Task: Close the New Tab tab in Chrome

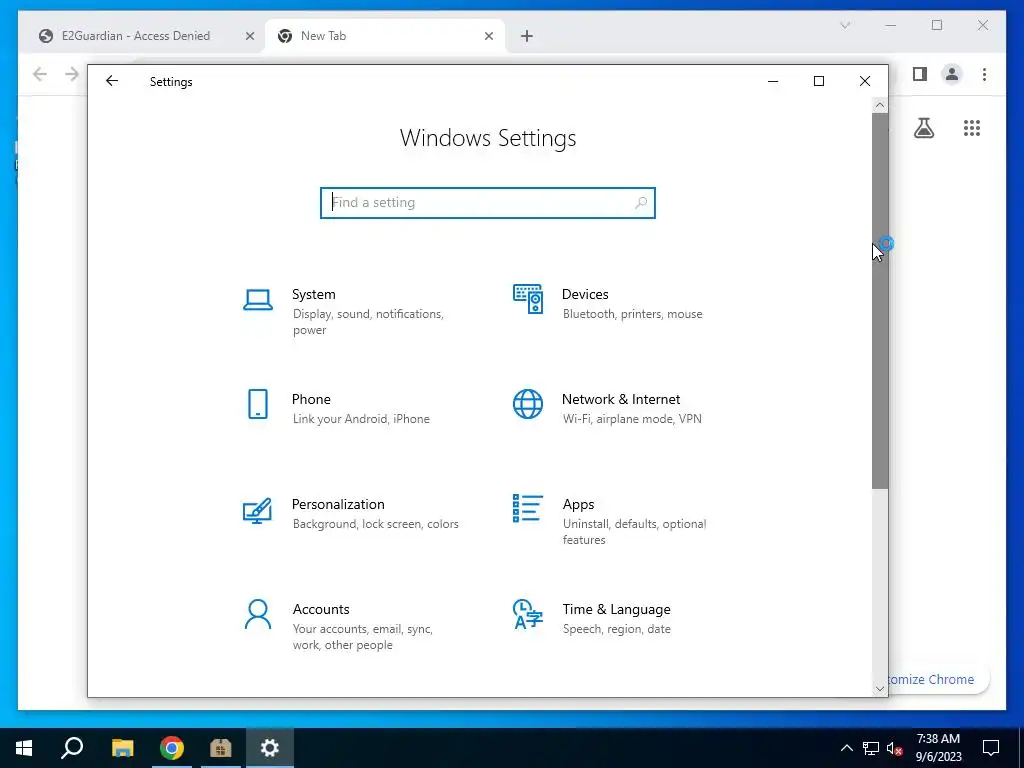Action: pyautogui.click(x=488, y=37)
